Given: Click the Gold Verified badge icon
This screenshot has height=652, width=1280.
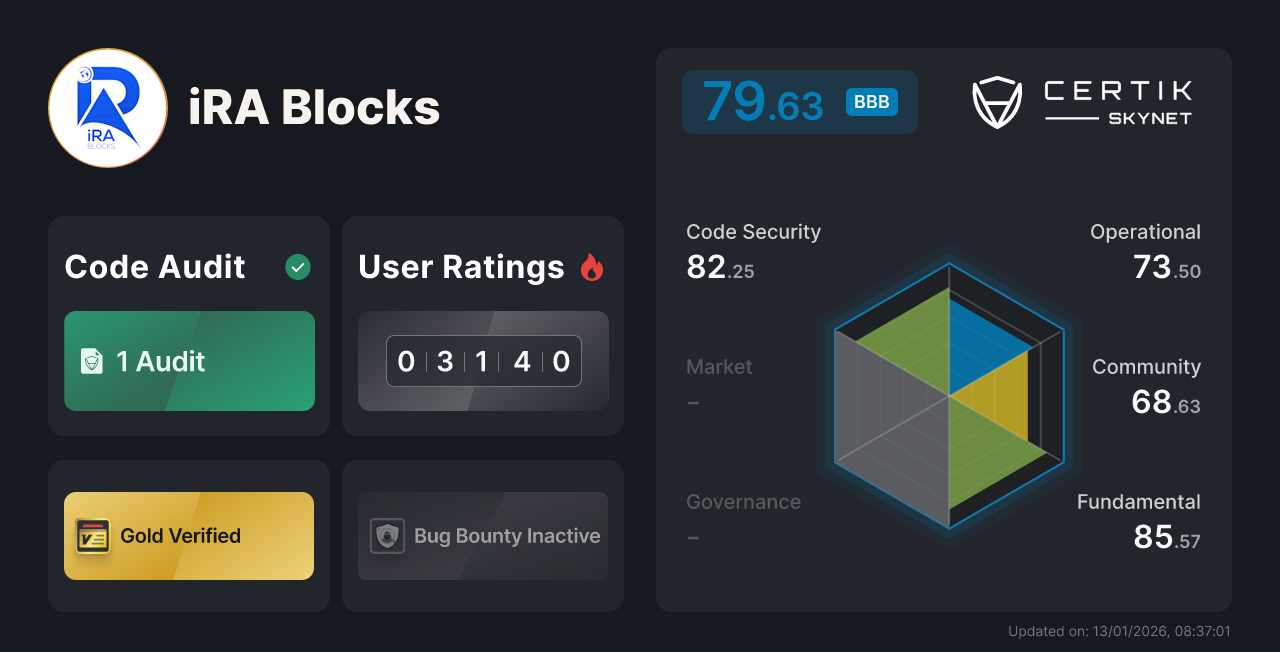Looking at the screenshot, I should (93, 536).
